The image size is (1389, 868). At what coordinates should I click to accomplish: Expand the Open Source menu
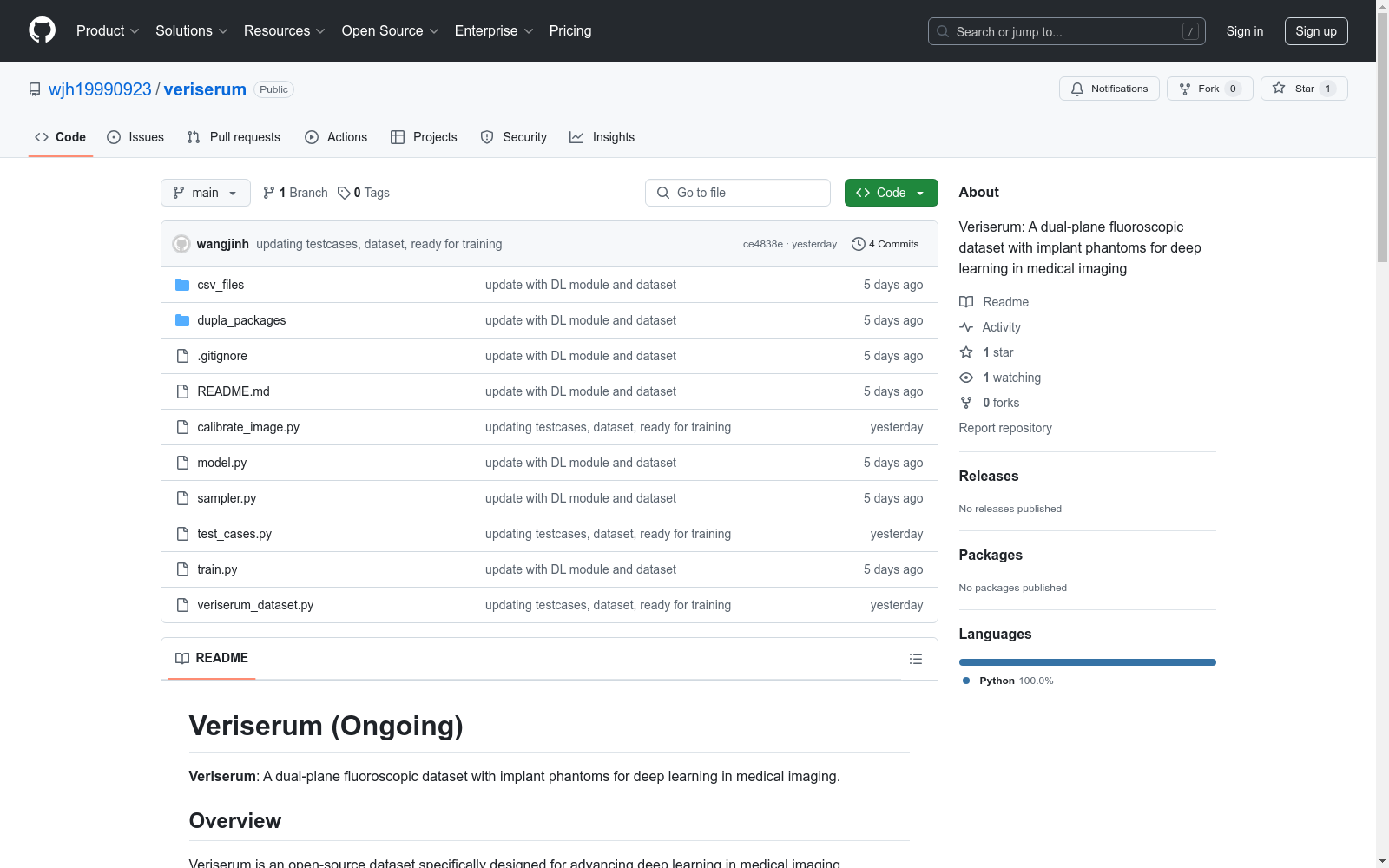pos(391,31)
